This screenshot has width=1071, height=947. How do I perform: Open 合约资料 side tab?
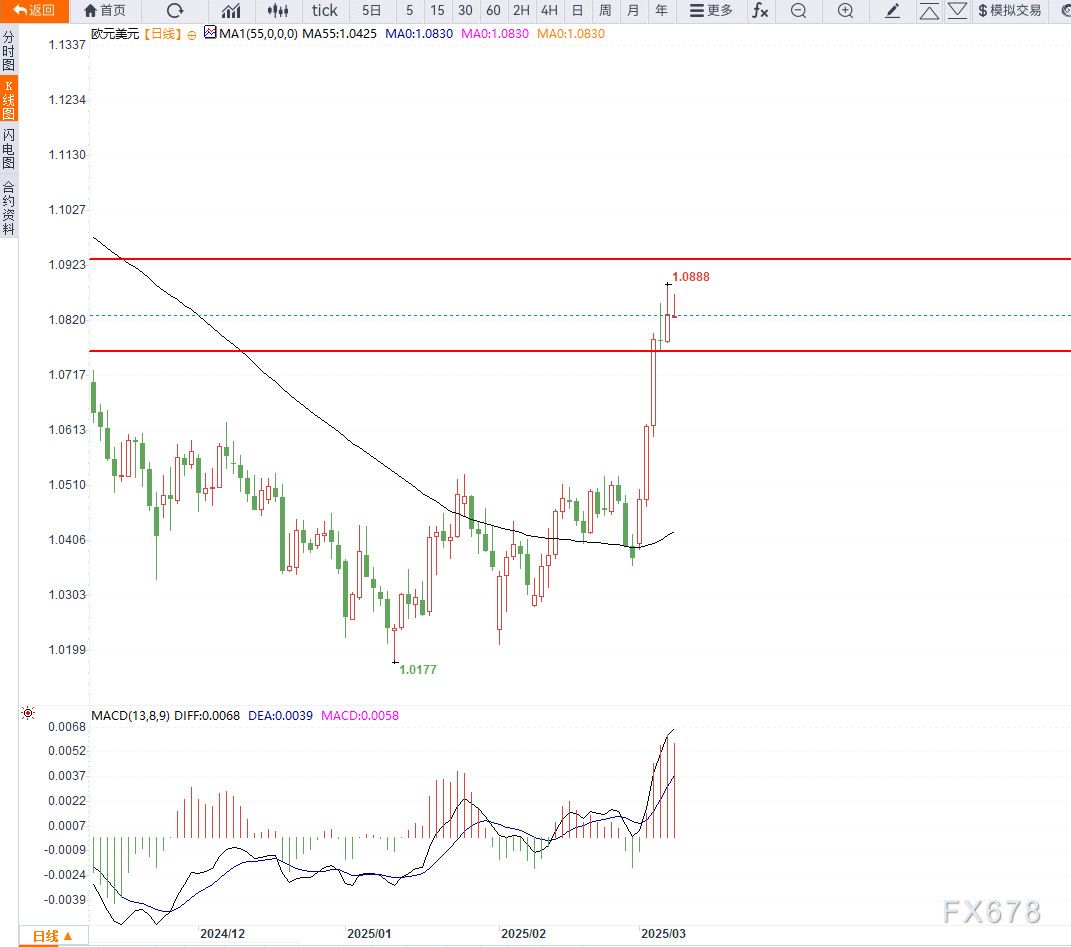point(8,208)
